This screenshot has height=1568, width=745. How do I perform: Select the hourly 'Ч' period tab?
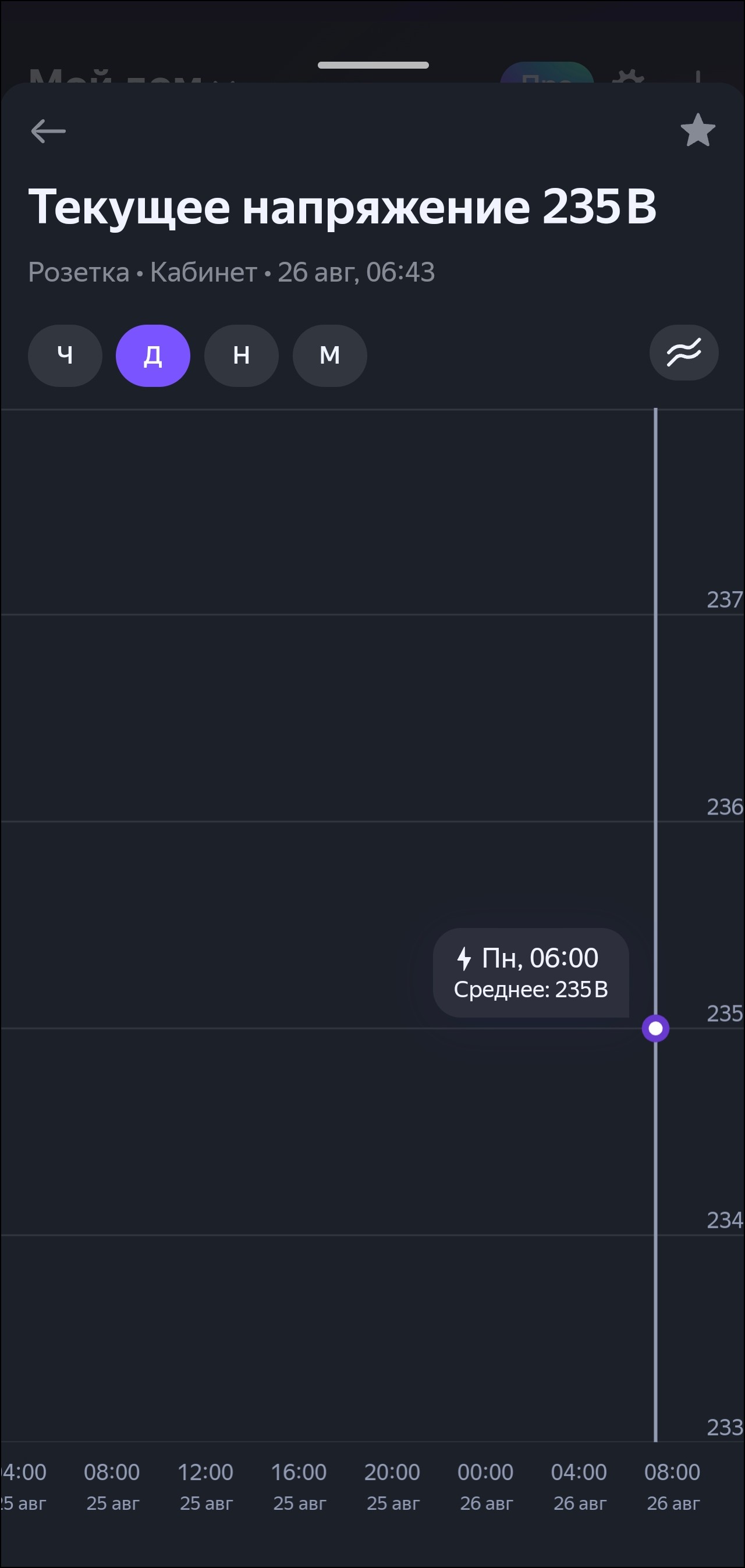point(65,355)
